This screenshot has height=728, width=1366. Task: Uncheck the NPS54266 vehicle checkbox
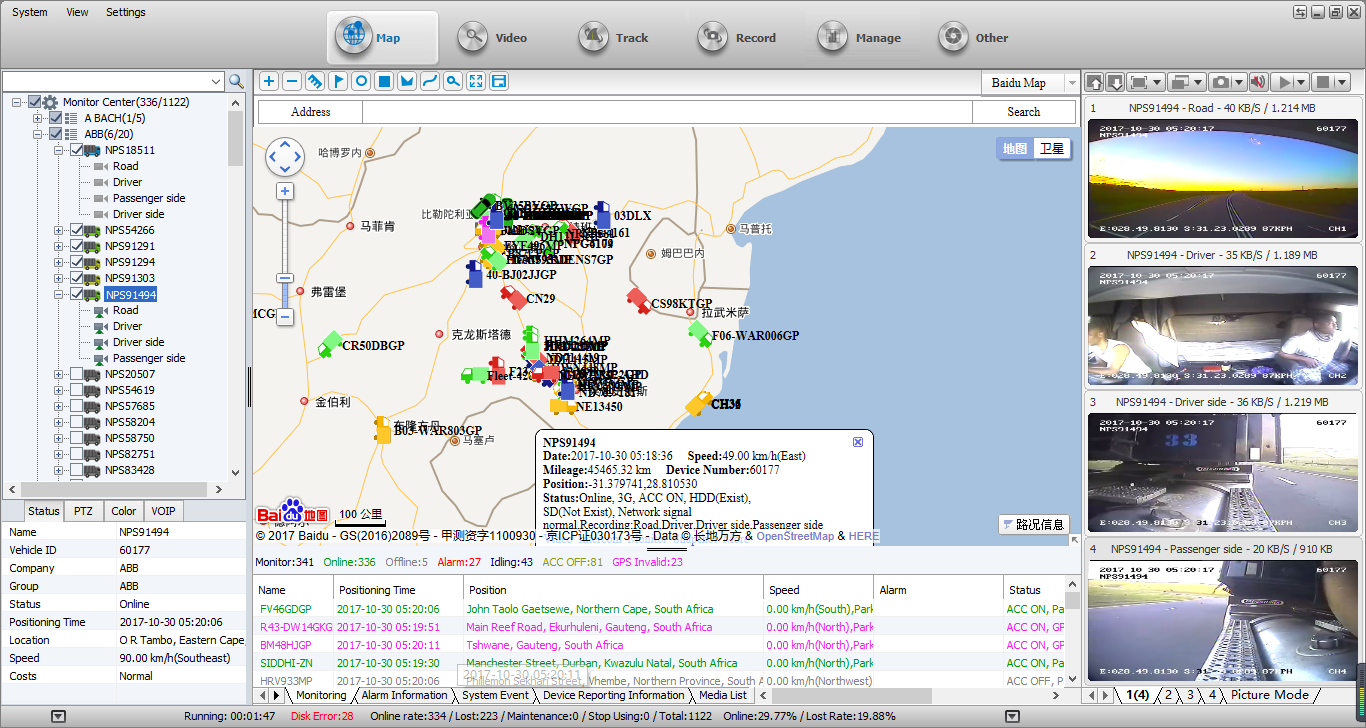point(77,230)
